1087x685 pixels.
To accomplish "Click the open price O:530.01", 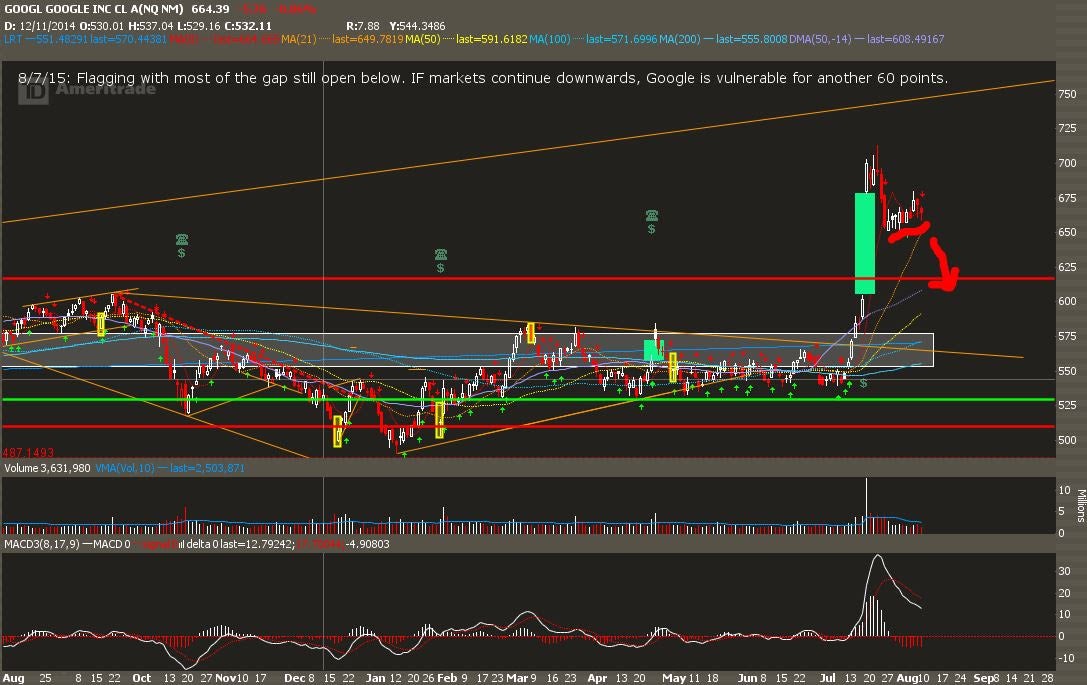I will click(102, 26).
